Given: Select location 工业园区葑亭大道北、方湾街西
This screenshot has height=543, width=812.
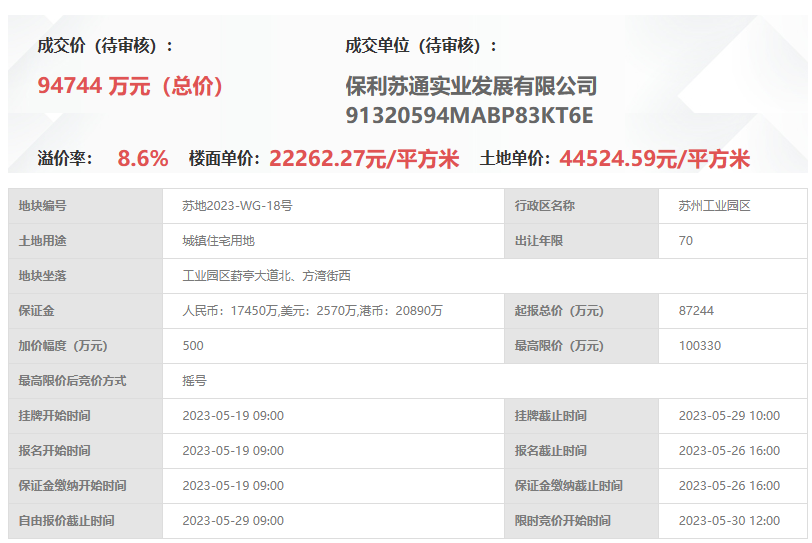Looking at the screenshot, I should [266, 276].
